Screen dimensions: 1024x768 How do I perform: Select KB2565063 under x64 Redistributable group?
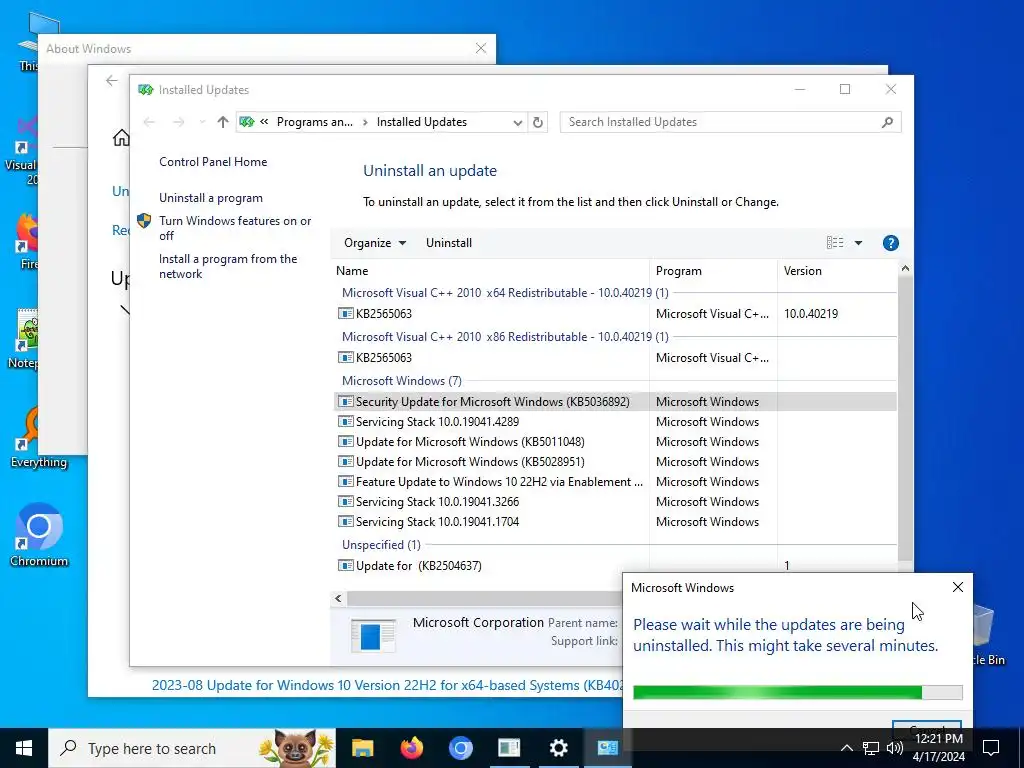pos(615,313)
